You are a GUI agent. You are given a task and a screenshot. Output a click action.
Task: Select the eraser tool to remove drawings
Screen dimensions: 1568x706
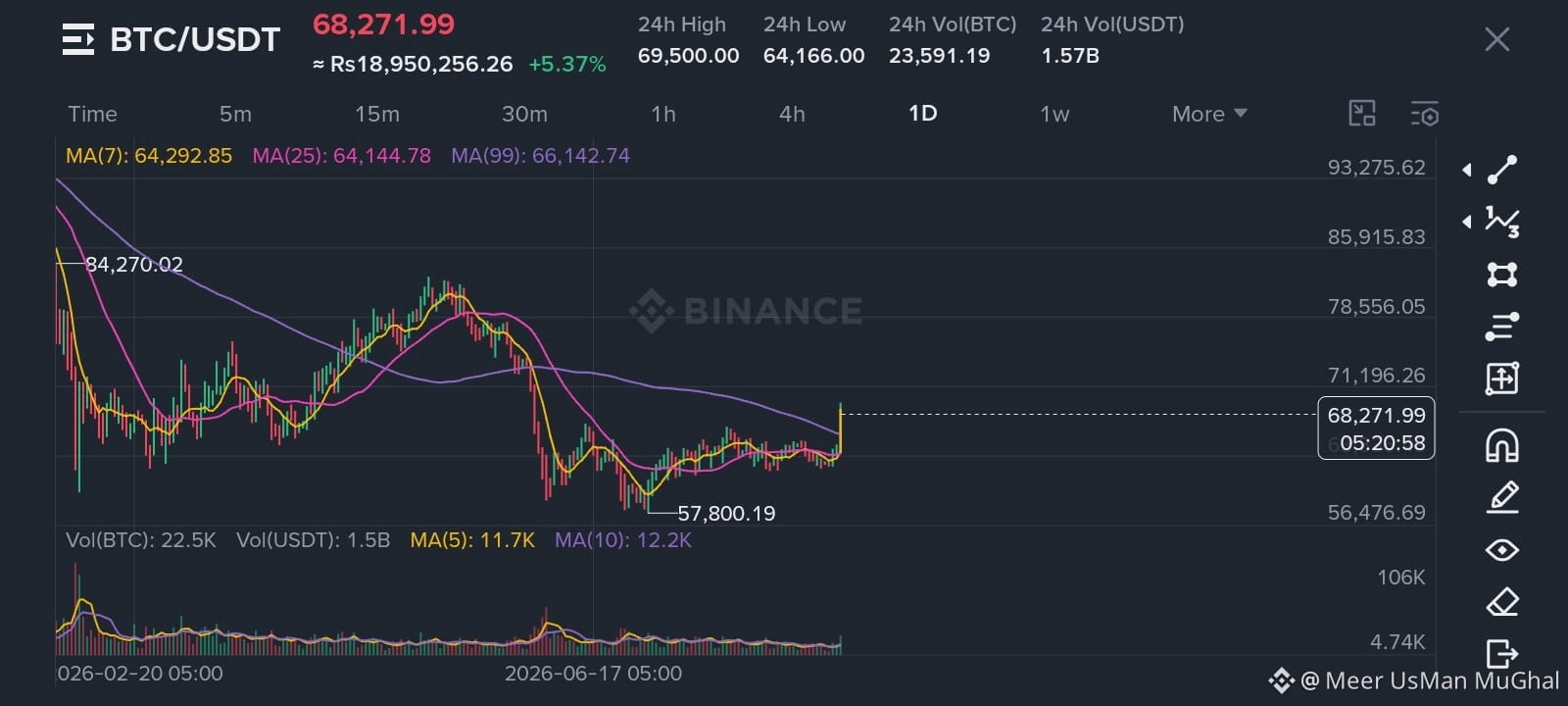[1502, 601]
